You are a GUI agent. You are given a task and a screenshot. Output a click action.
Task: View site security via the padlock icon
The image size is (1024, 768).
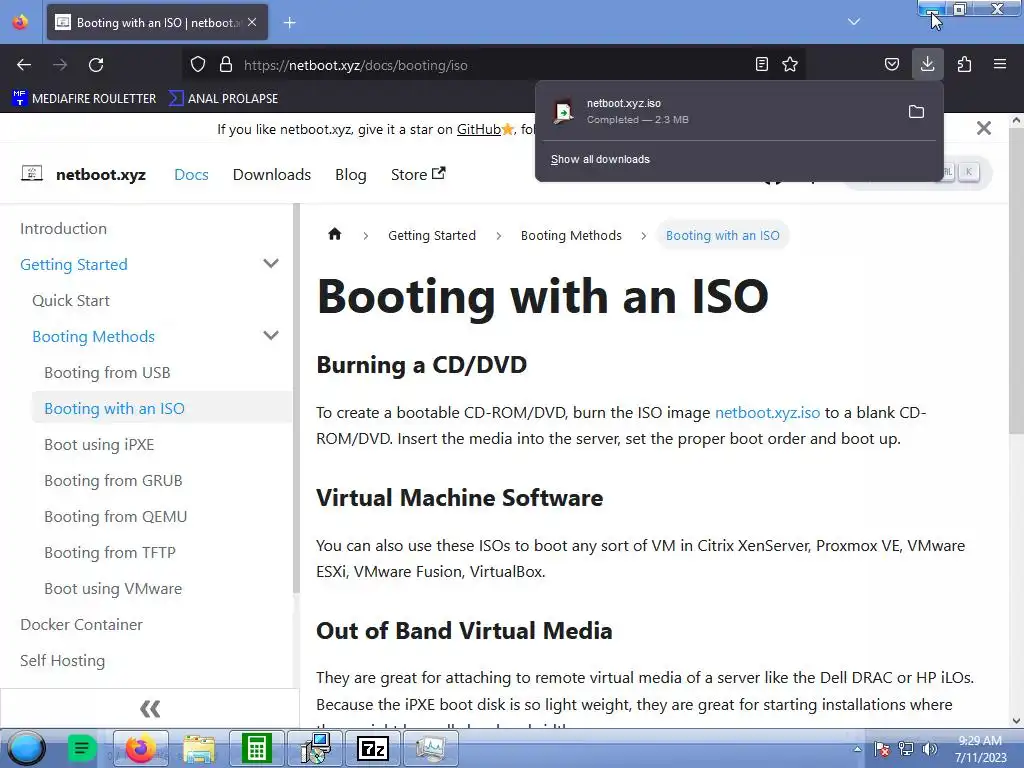[x=226, y=65]
